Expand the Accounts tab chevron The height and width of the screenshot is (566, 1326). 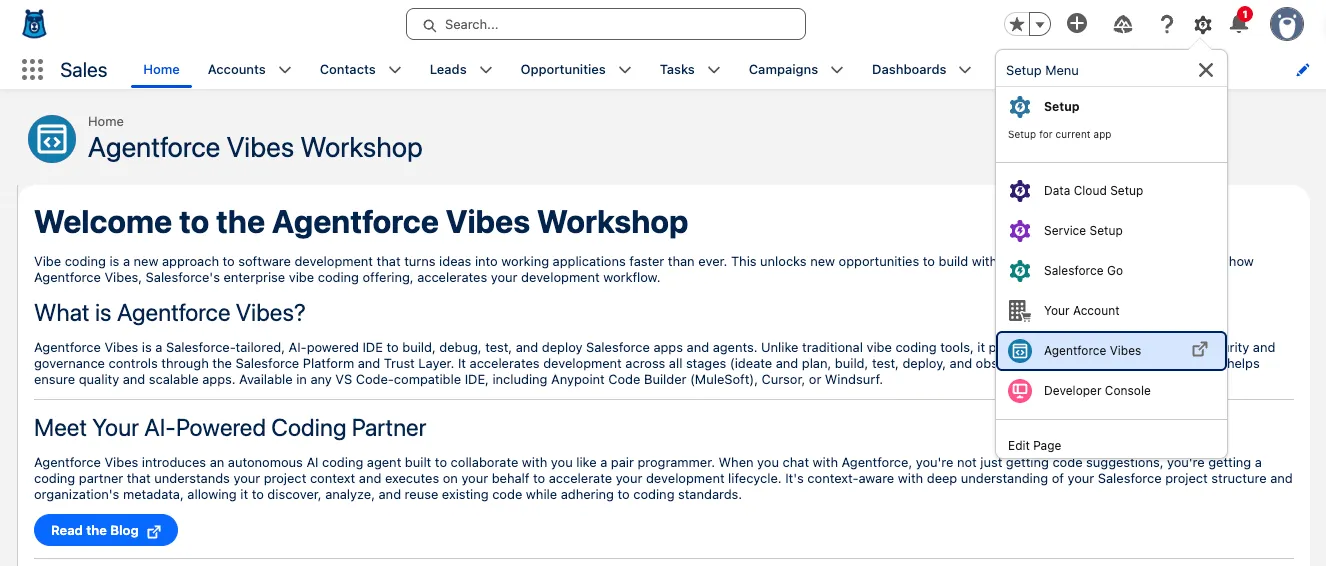coord(285,70)
